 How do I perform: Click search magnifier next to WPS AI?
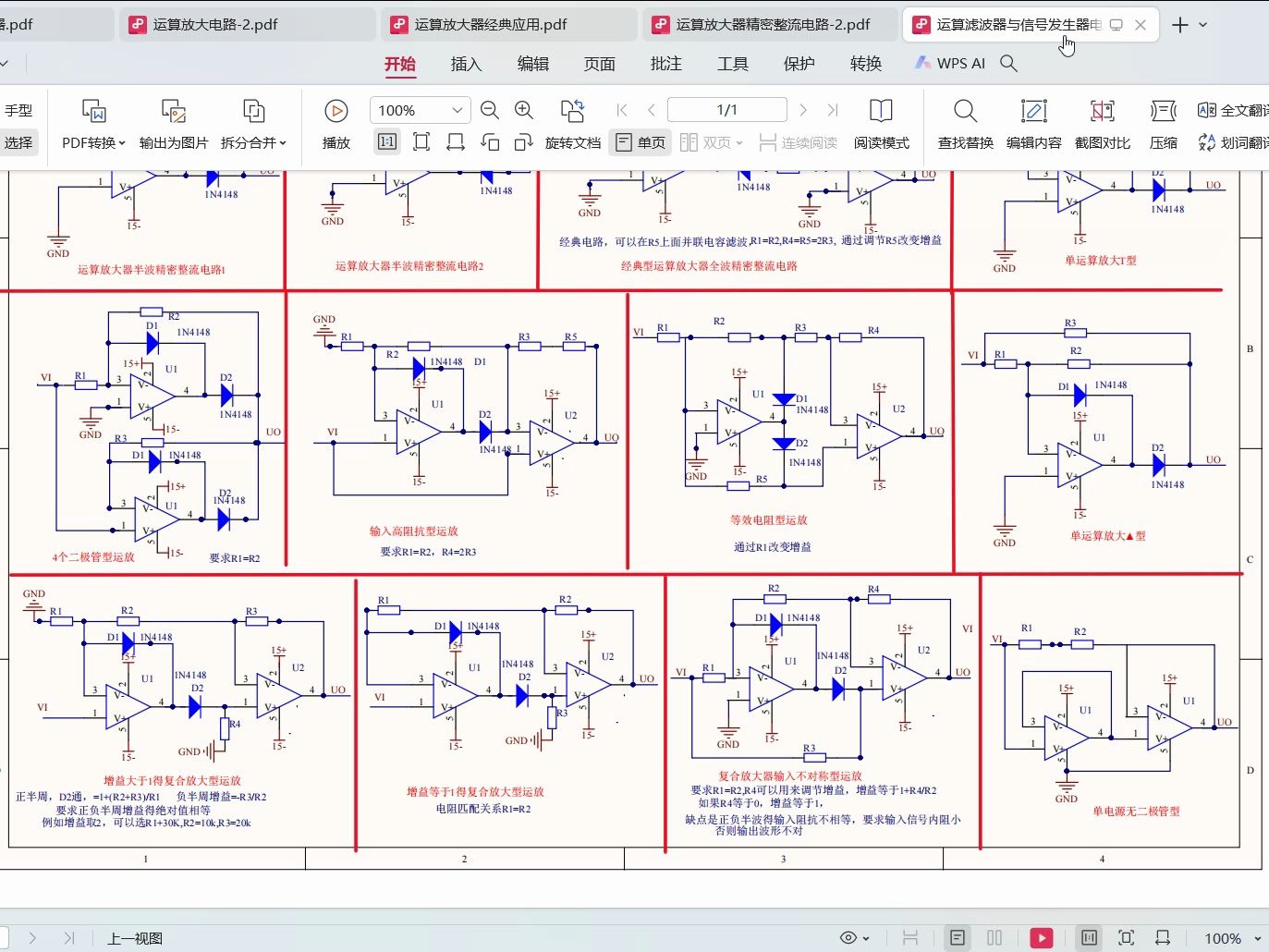(1009, 63)
